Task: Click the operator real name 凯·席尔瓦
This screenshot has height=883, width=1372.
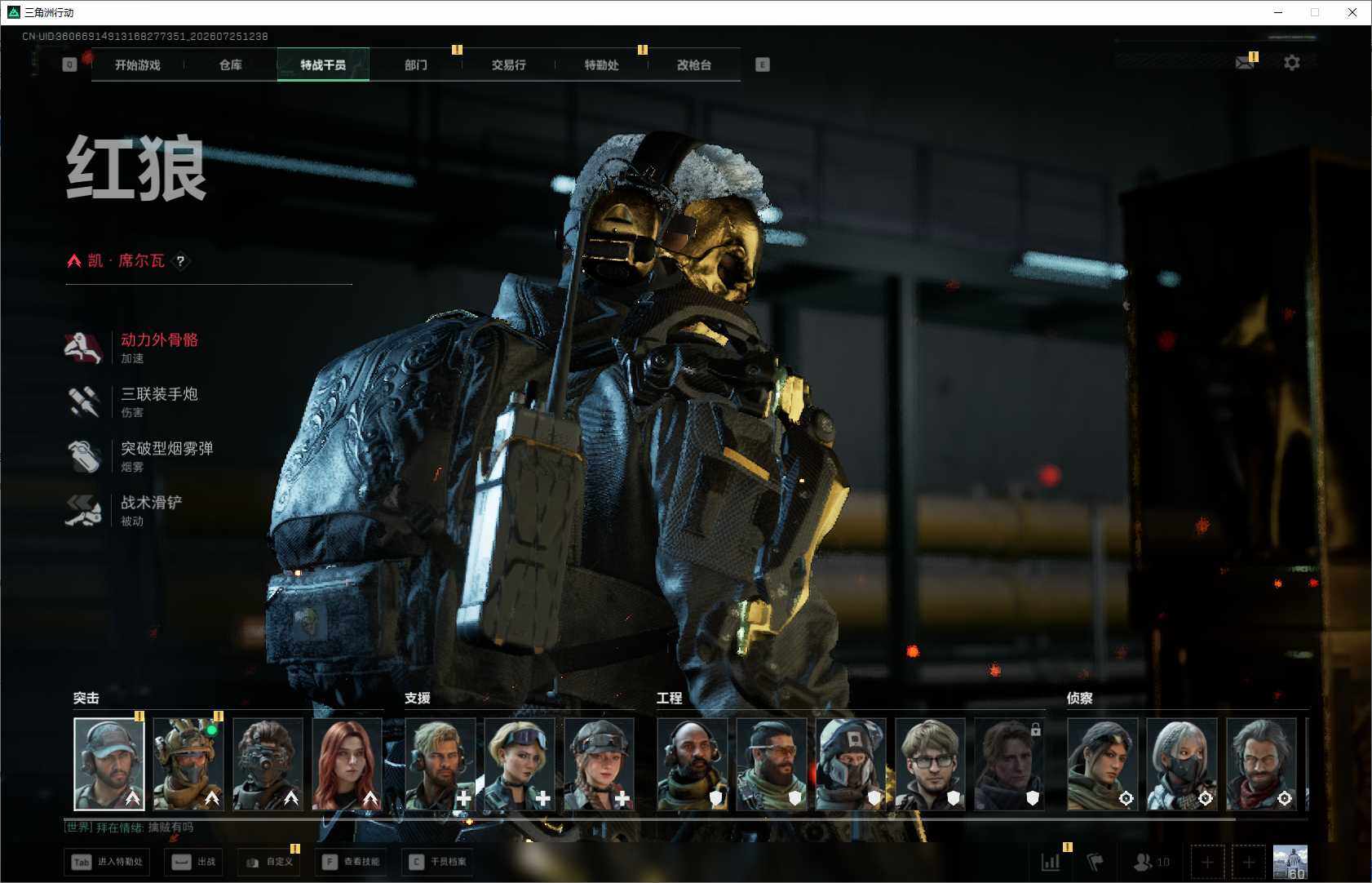Action: [126, 261]
